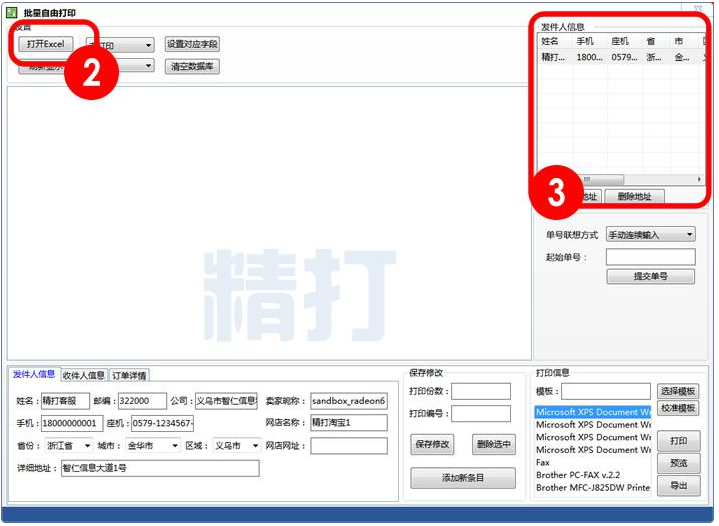Switch to the 发件人信息 tab
This screenshot has height=526, width=719.
pos(34,374)
